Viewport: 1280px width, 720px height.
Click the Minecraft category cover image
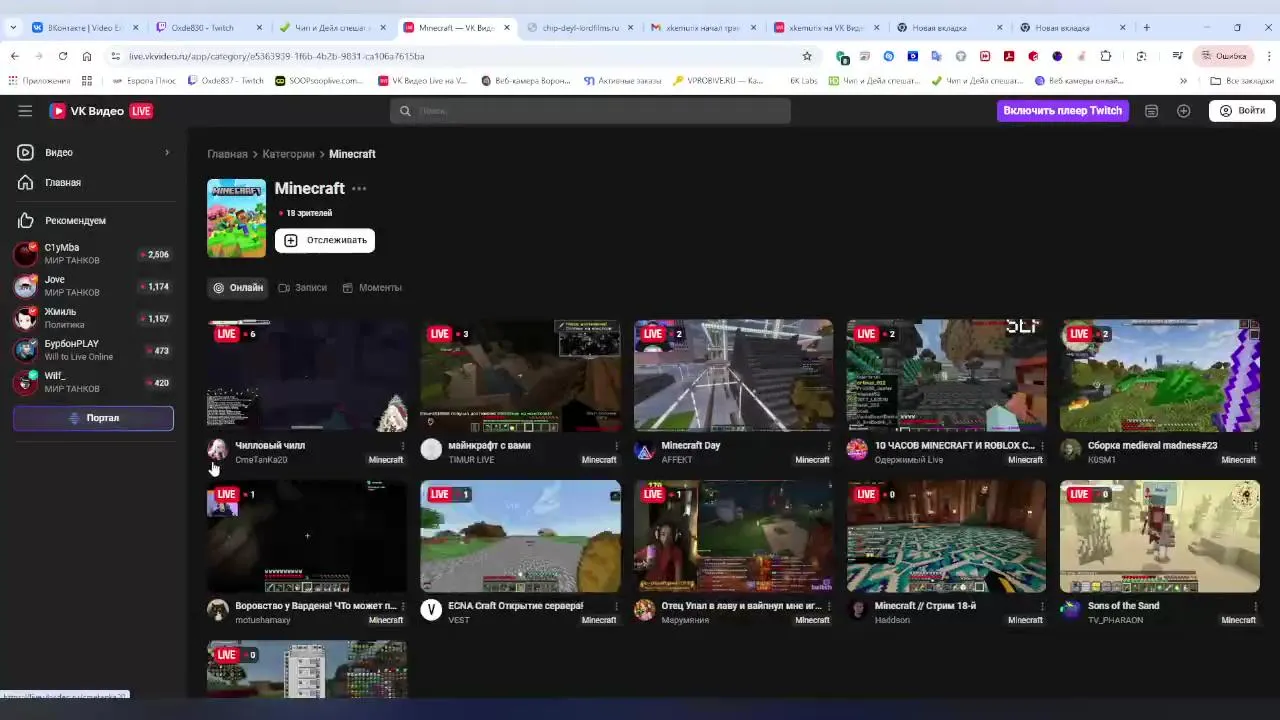[236, 218]
